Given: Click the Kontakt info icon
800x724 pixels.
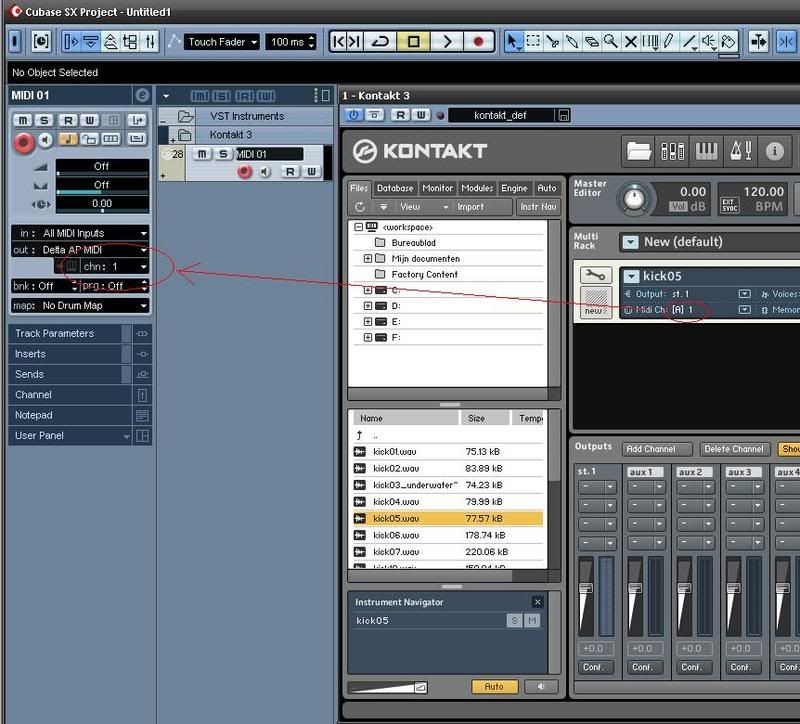Looking at the screenshot, I should click(x=774, y=151).
